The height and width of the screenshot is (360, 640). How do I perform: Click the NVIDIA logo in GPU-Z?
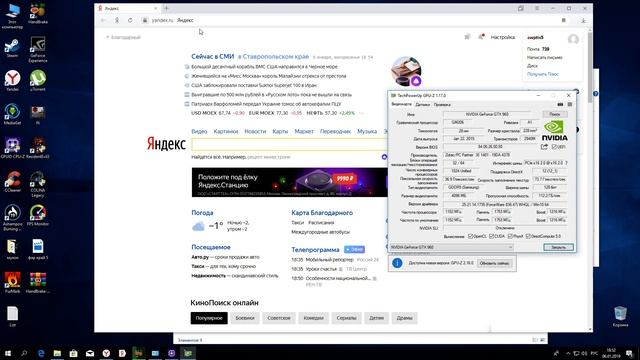pos(555,130)
